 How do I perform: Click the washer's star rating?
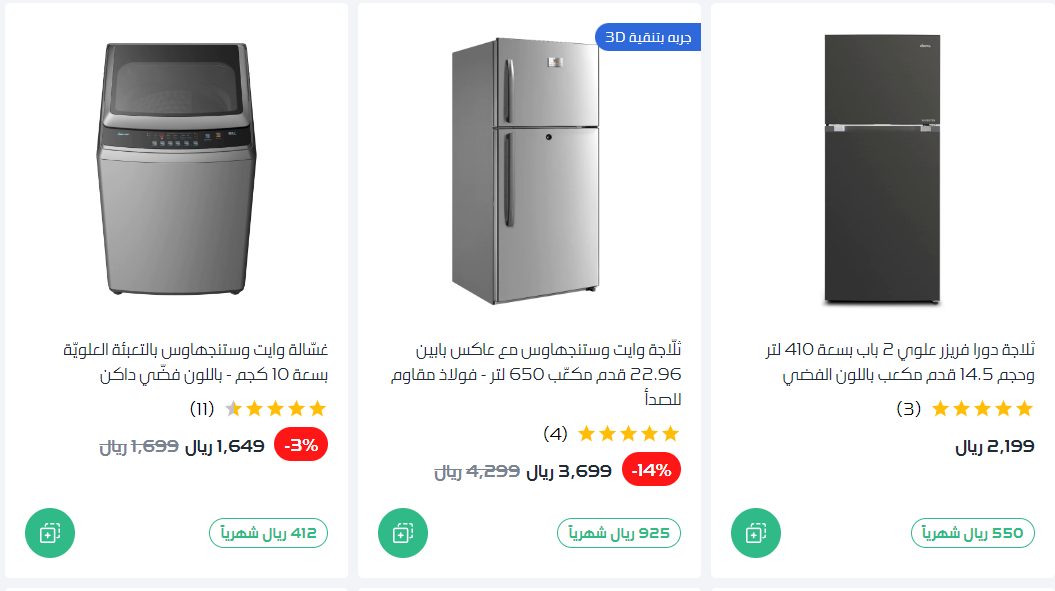(x=275, y=408)
